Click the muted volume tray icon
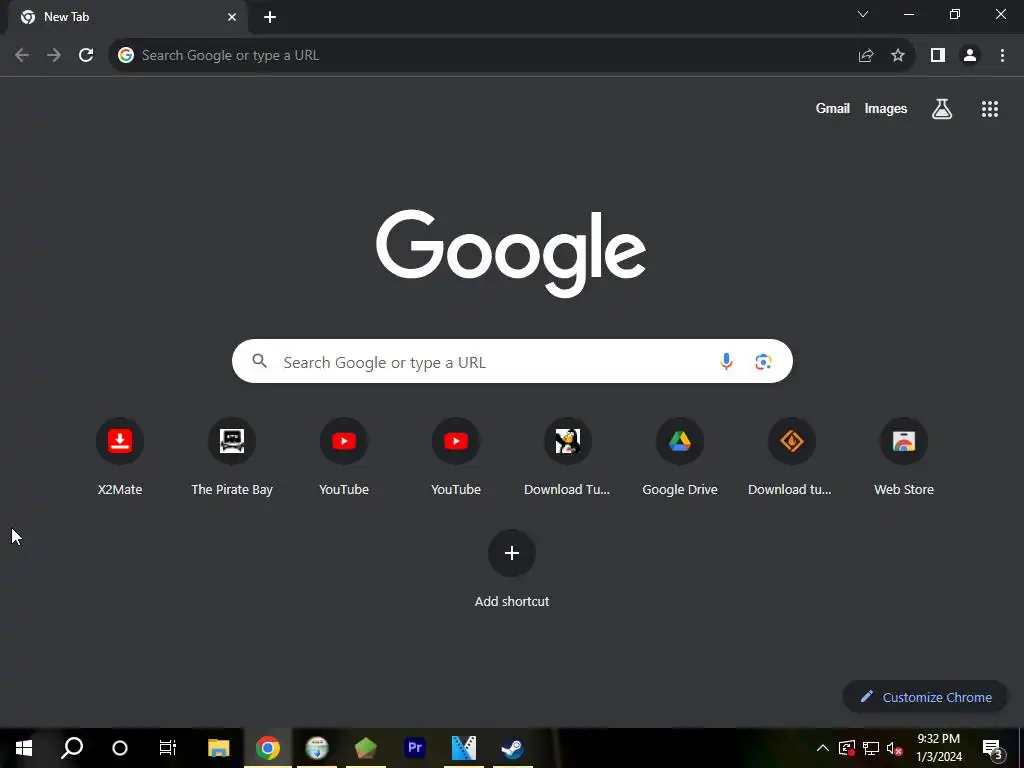 click(895, 748)
